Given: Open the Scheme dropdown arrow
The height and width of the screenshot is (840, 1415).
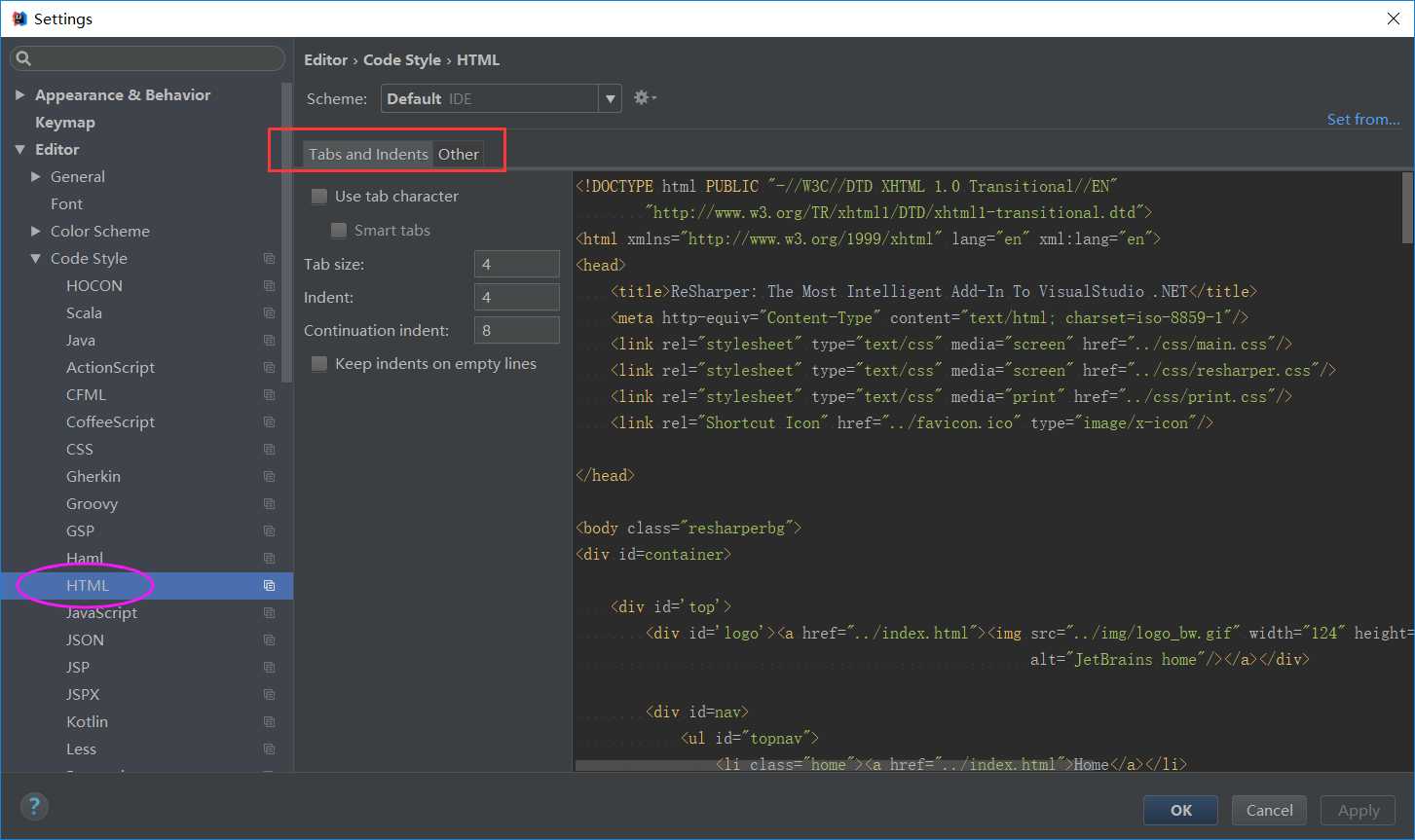Looking at the screenshot, I should [x=610, y=98].
